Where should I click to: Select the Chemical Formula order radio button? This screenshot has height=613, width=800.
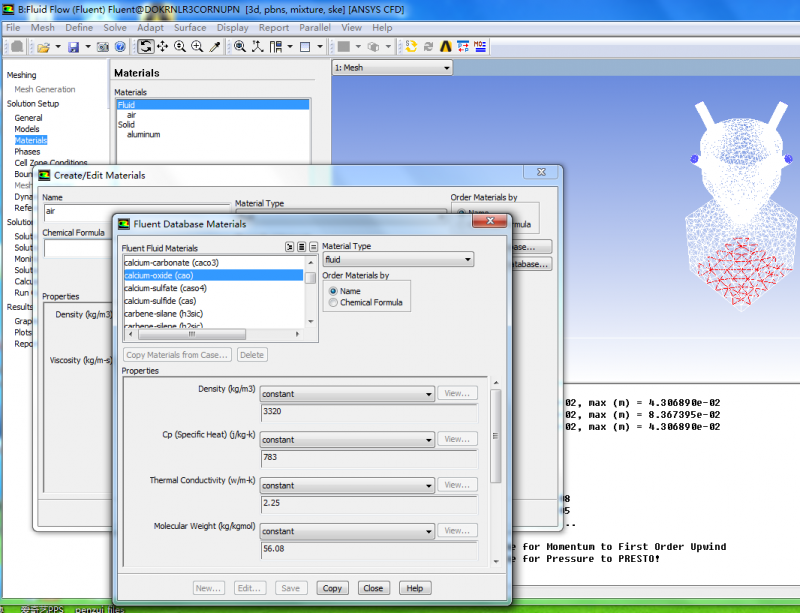pos(333,303)
